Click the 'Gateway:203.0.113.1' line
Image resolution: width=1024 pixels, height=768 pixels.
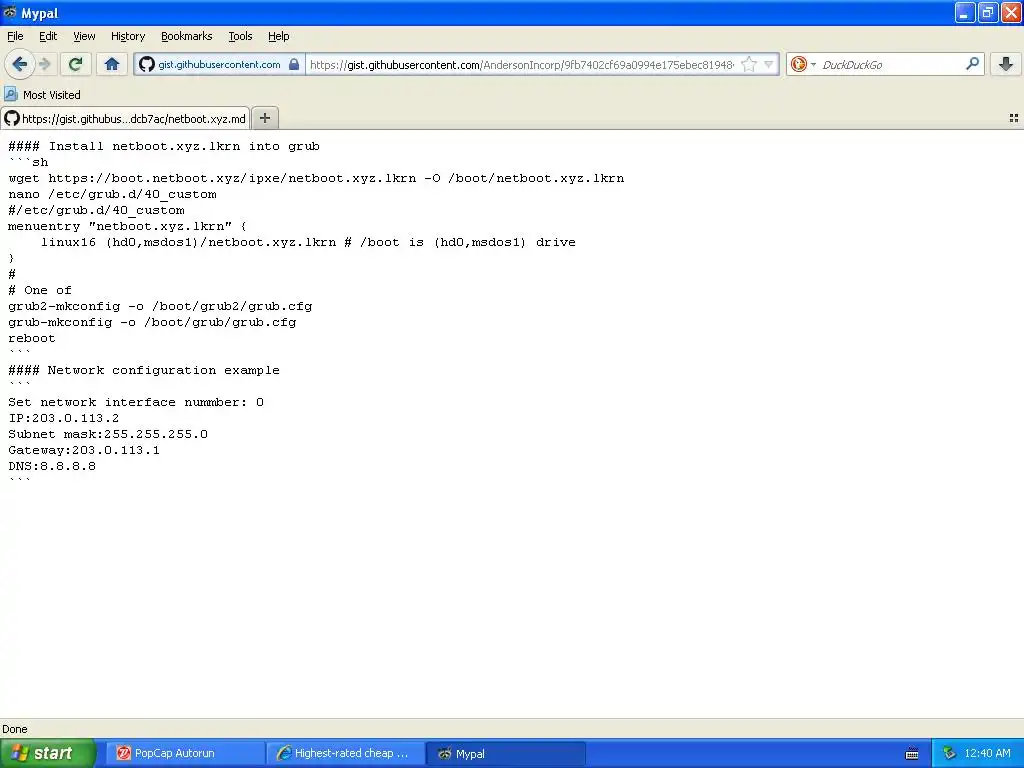[x=84, y=450]
